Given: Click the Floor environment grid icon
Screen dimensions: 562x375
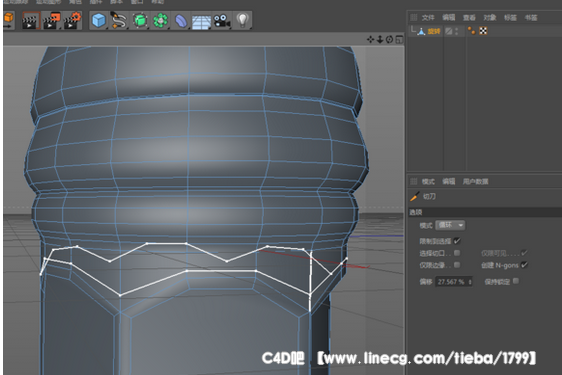Looking at the screenshot, I should coord(201,21).
